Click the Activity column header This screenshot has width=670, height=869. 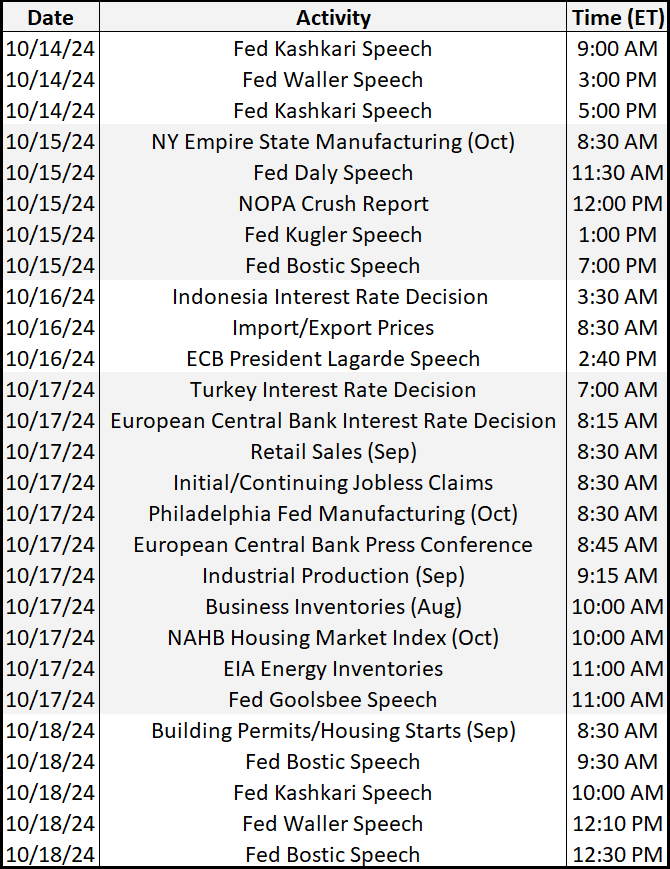click(333, 17)
